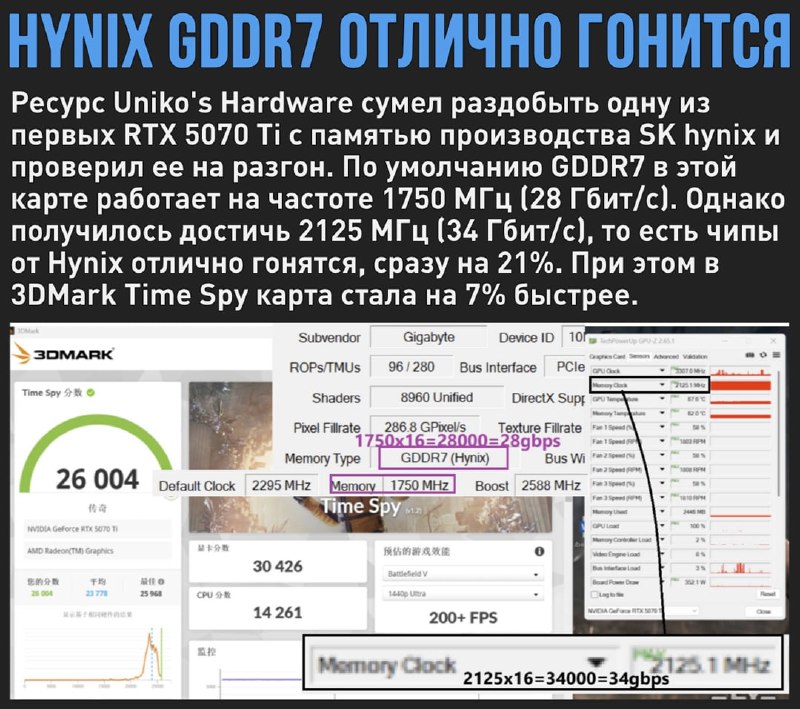Image resolution: width=800 pixels, height=709 pixels.
Task: Click the 200+ FPS estimate
Action: [x=463, y=618]
